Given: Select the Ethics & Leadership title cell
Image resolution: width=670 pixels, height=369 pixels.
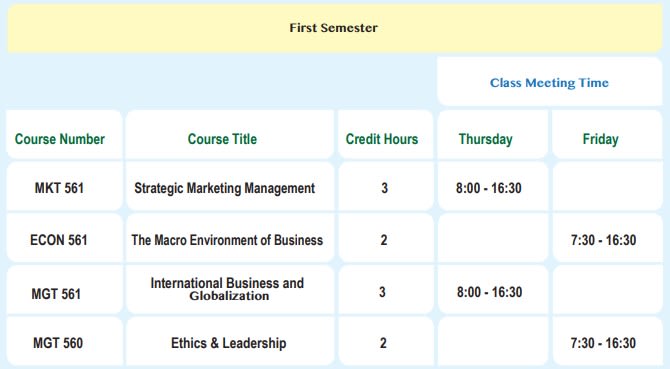Looking at the screenshot, I should [x=230, y=342].
